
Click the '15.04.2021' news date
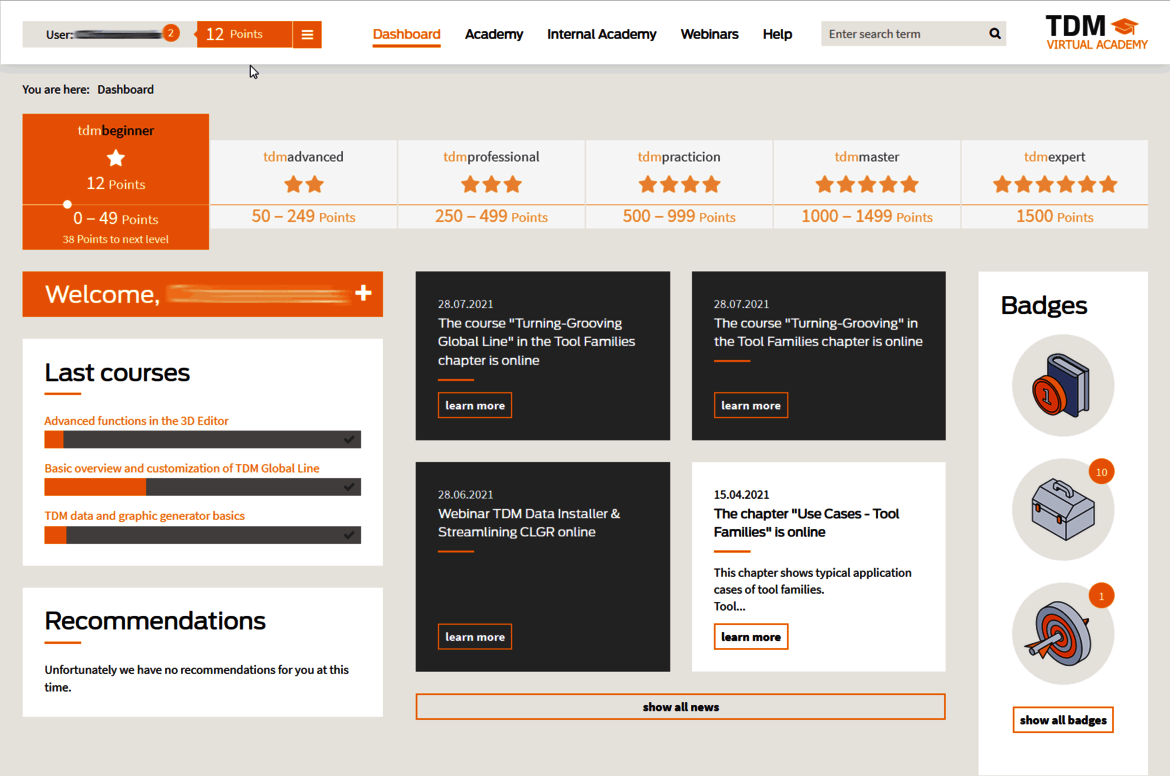(741, 495)
